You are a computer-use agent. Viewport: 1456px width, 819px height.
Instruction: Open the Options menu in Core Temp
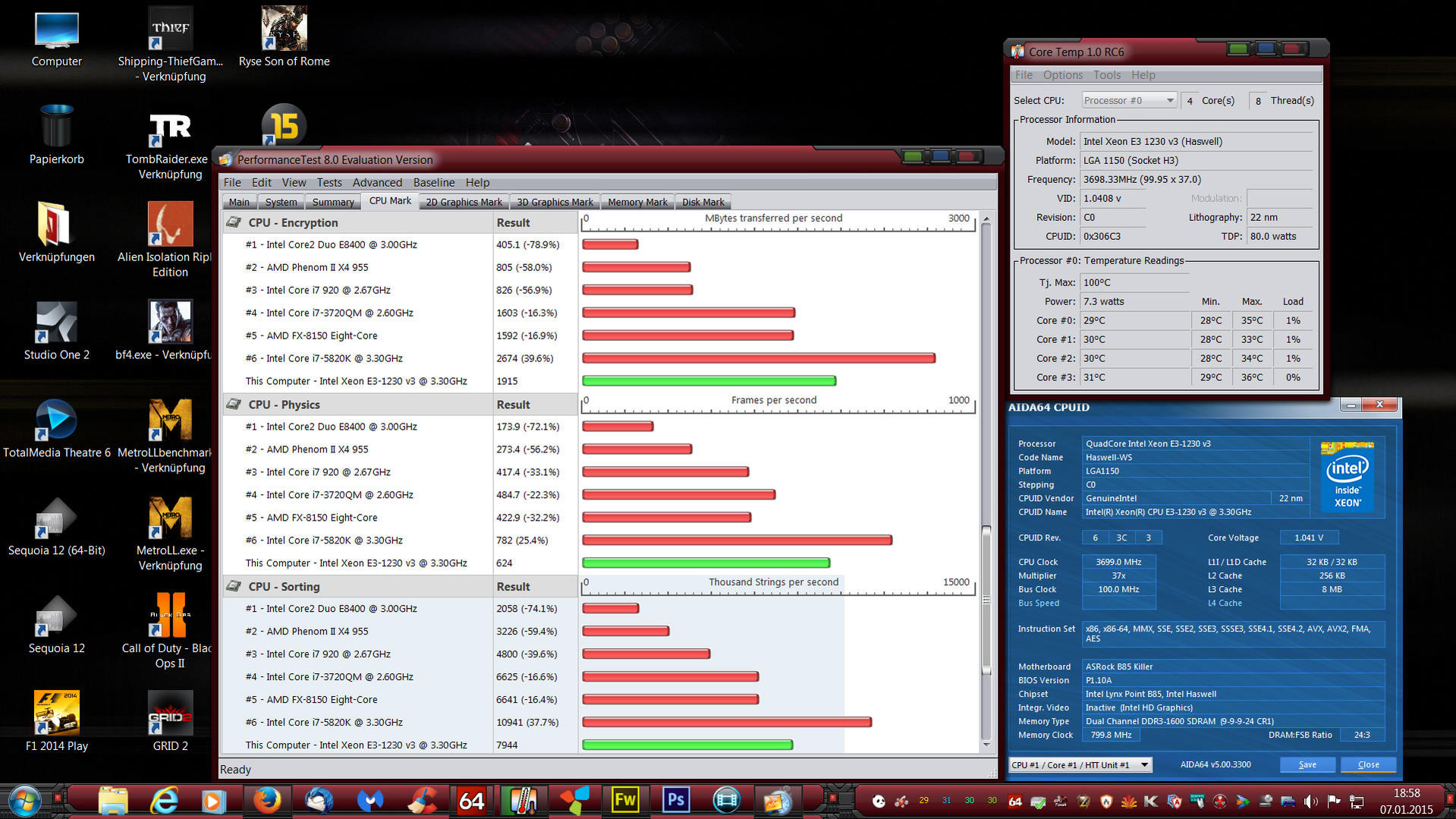[1063, 75]
